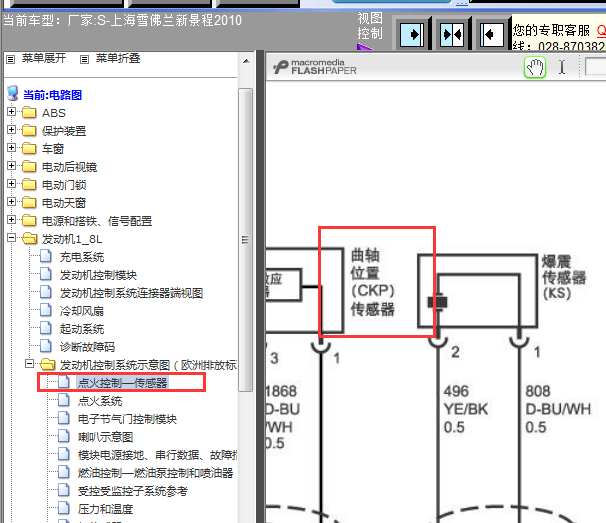Click the document icon beside 起动系统
Screen dimensions: 606x523
46,329
